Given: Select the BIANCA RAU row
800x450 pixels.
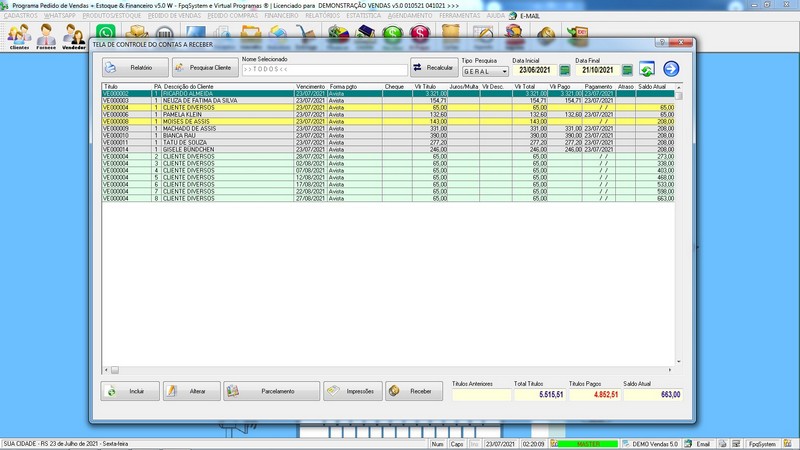Looking at the screenshot, I should click(388, 136).
